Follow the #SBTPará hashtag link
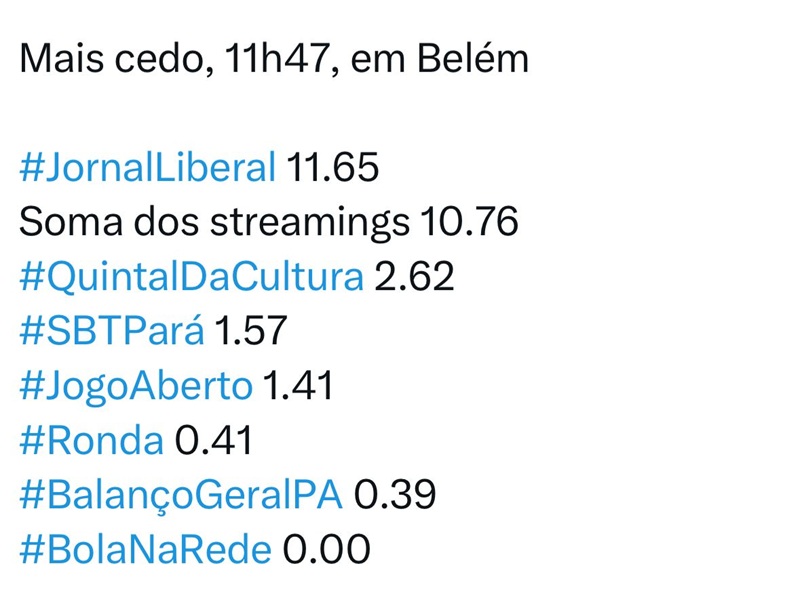Viewport: 800px width, 610px height. click(x=112, y=331)
